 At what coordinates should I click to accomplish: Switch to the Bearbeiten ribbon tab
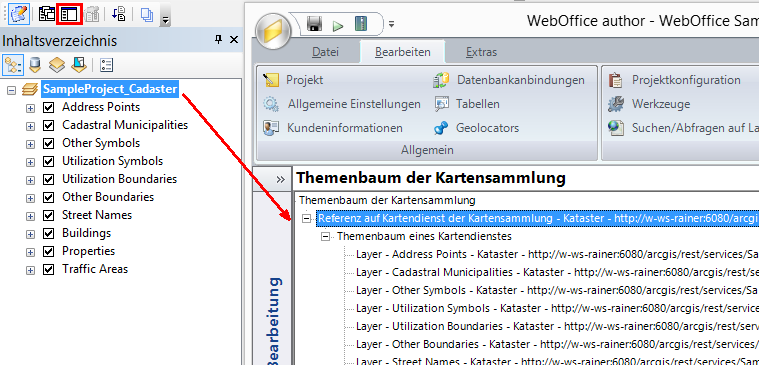point(403,52)
